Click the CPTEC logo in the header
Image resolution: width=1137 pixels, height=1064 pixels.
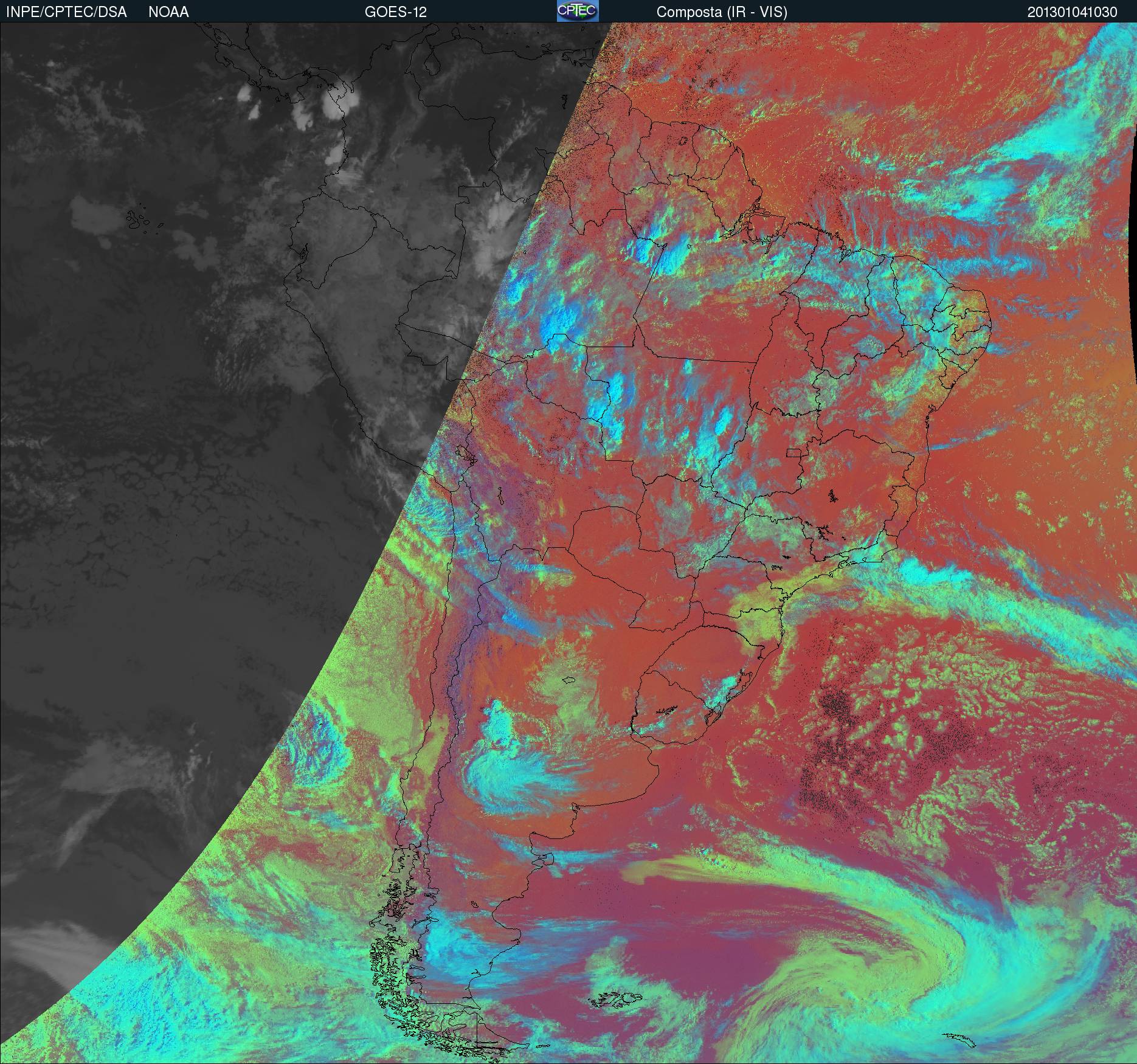[x=578, y=11]
